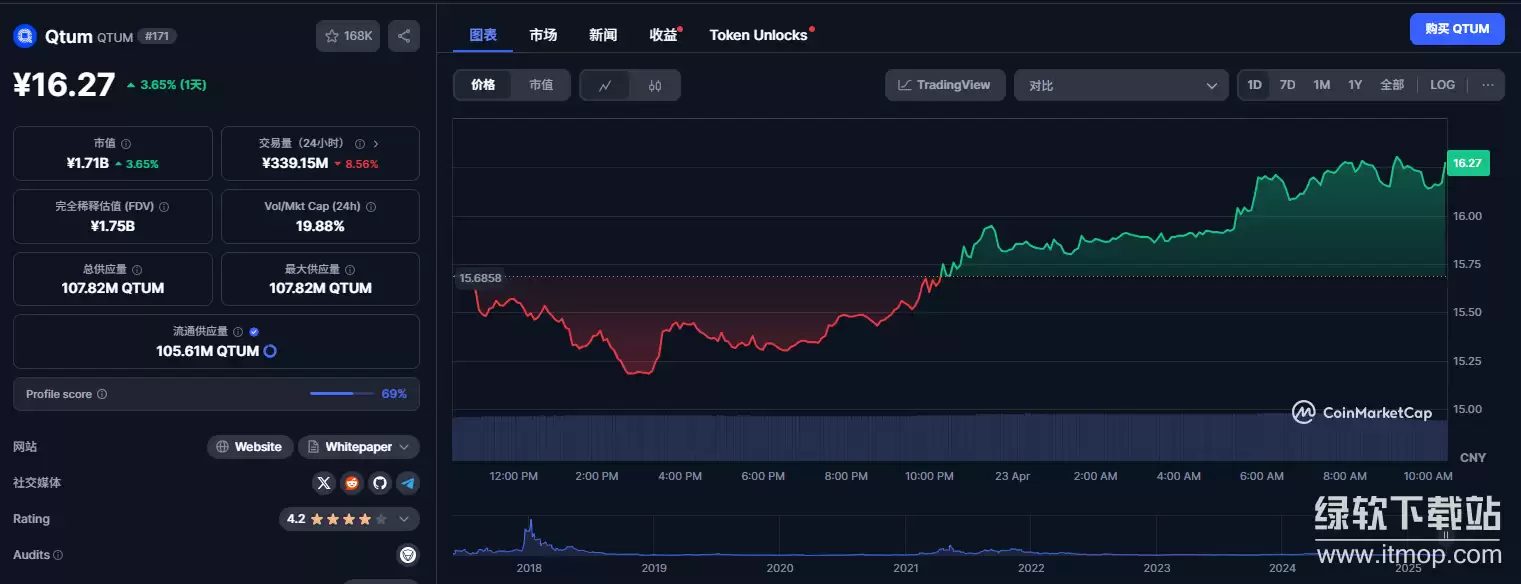Viewport: 1521px width, 584px height.
Task: Select the 7D time range
Action: click(x=1288, y=85)
